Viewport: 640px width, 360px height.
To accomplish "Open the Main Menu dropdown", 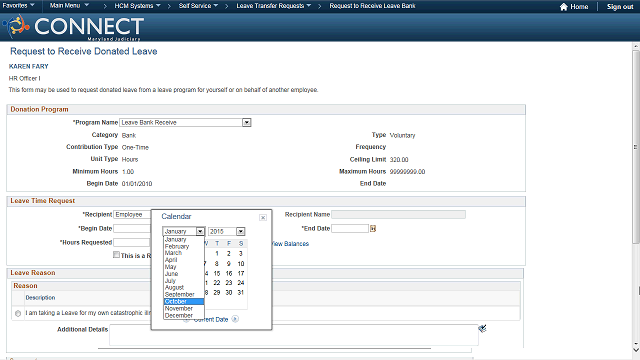I will (x=69, y=6).
